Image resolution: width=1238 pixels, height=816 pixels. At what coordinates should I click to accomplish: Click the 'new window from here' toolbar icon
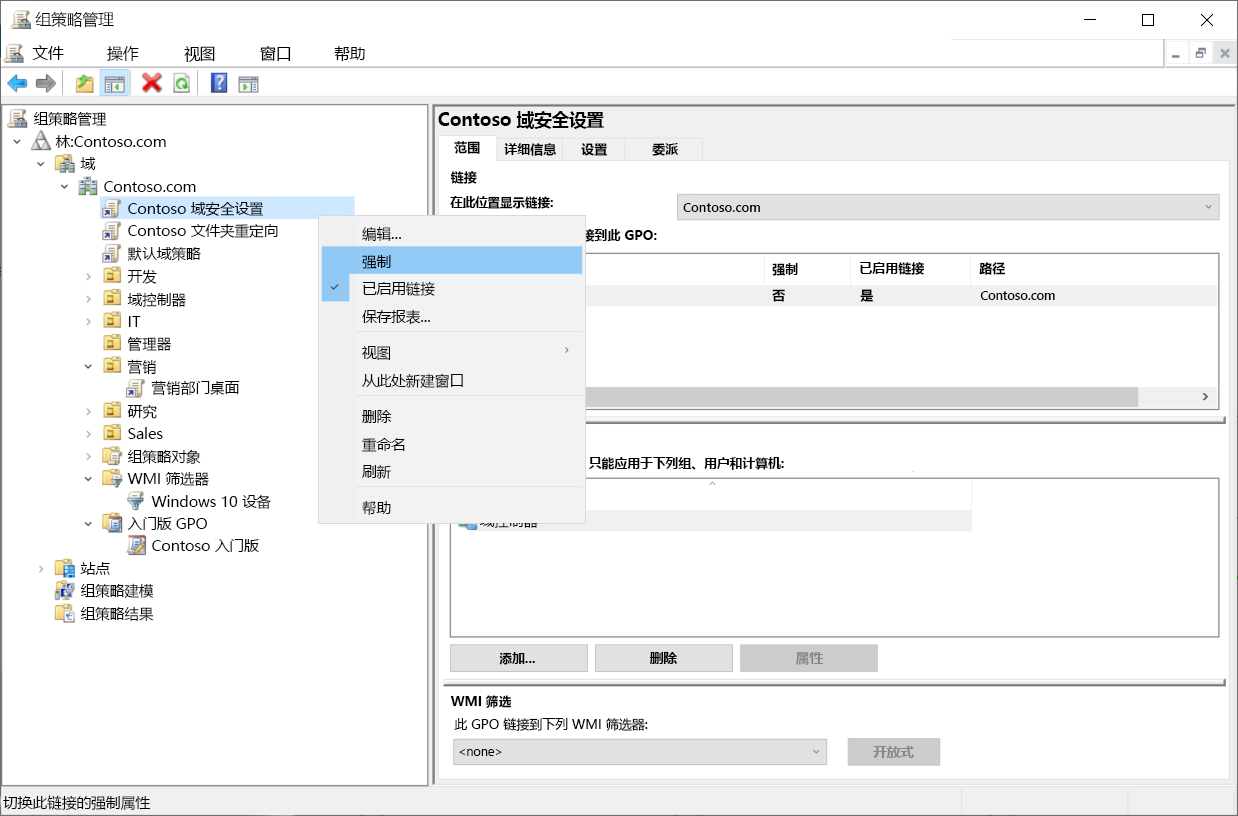(247, 83)
